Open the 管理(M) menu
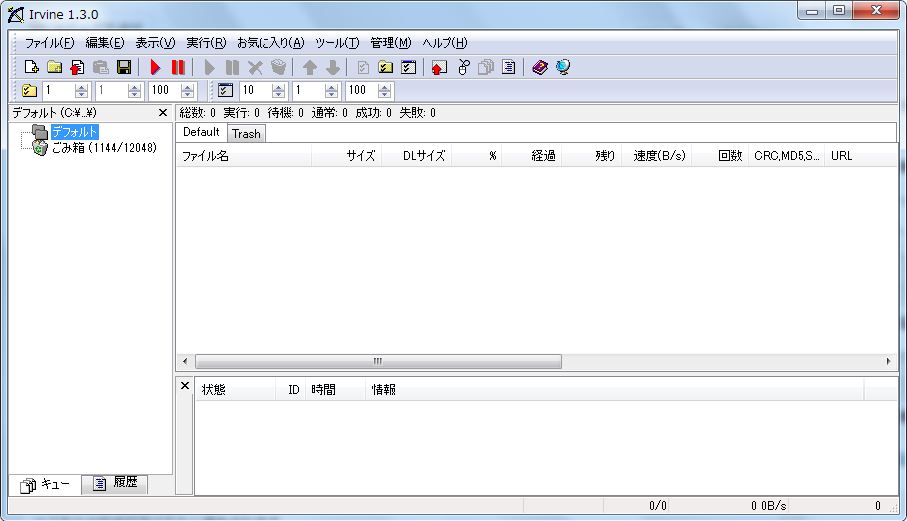Image resolution: width=907 pixels, height=521 pixels. (390, 43)
